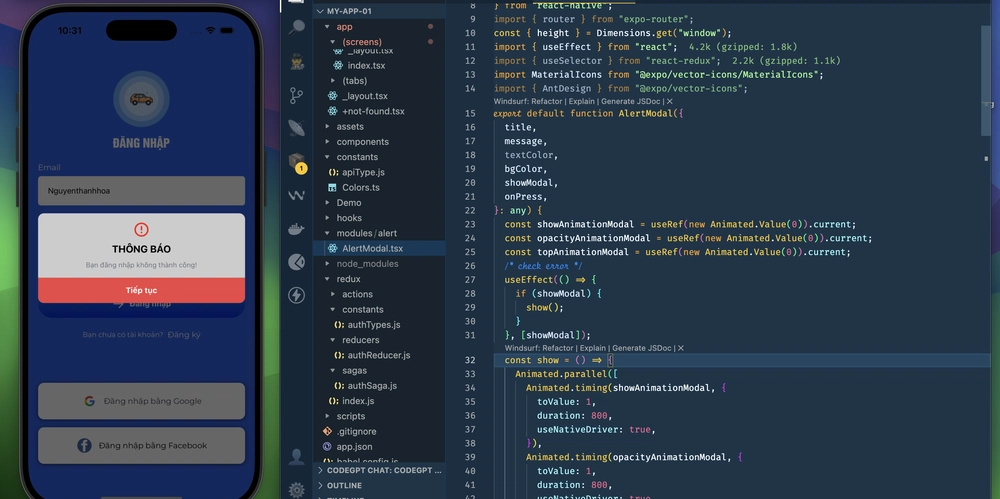The height and width of the screenshot is (499, 1000).
Task: Click the Google logo on the login button
Action: pyautogui.click(x=89, y=401)
